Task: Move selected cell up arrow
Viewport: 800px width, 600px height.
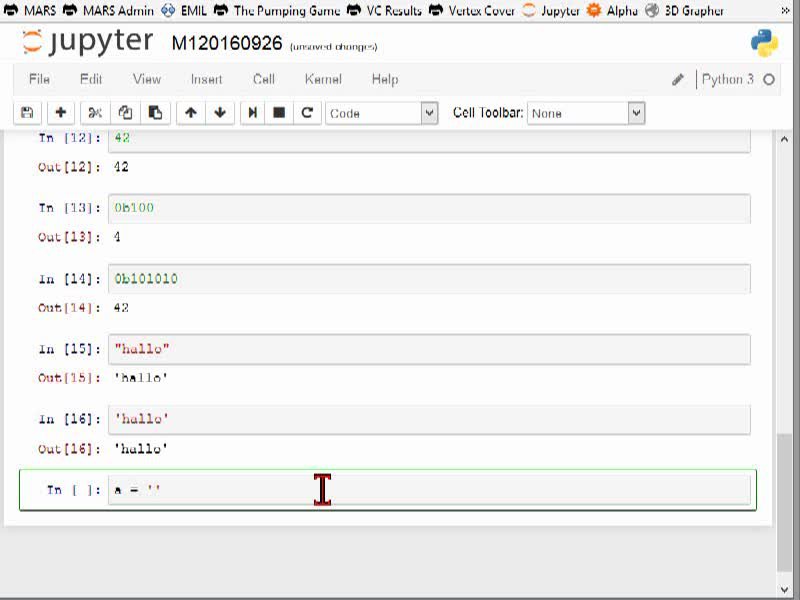Action: [x=191, y=113]
